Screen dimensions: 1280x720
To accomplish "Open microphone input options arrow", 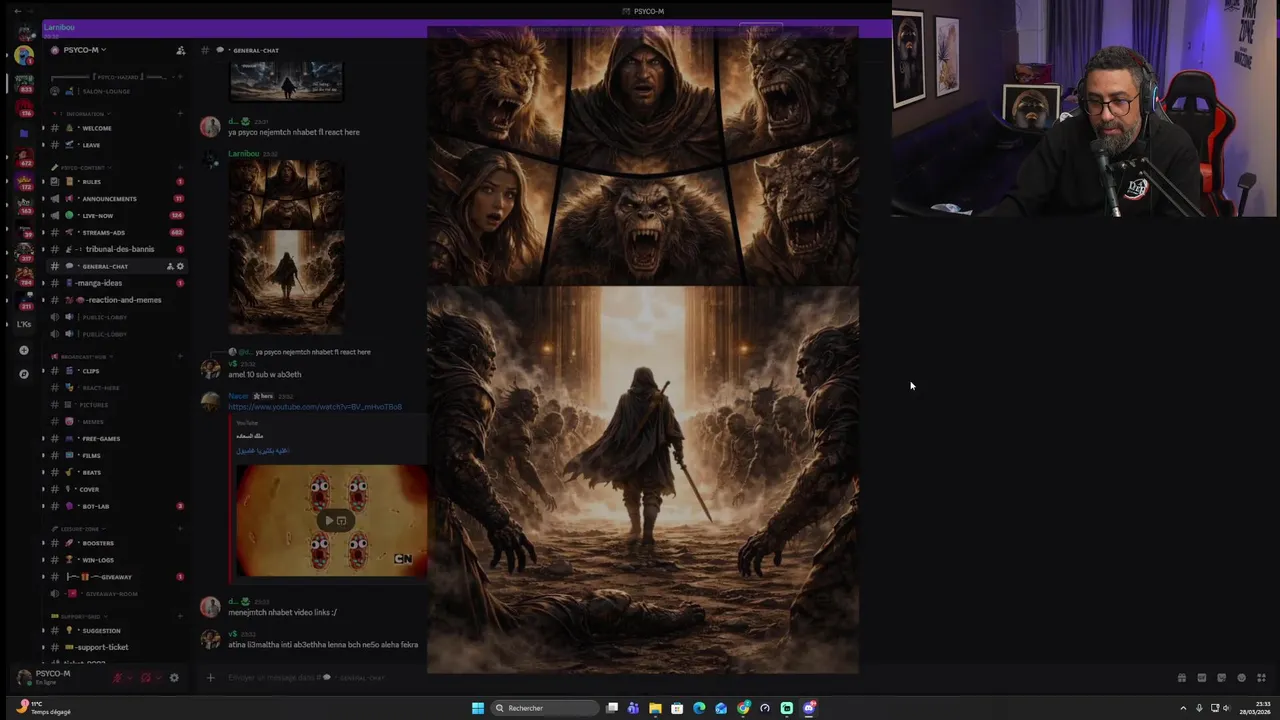I will click(130, 678).
